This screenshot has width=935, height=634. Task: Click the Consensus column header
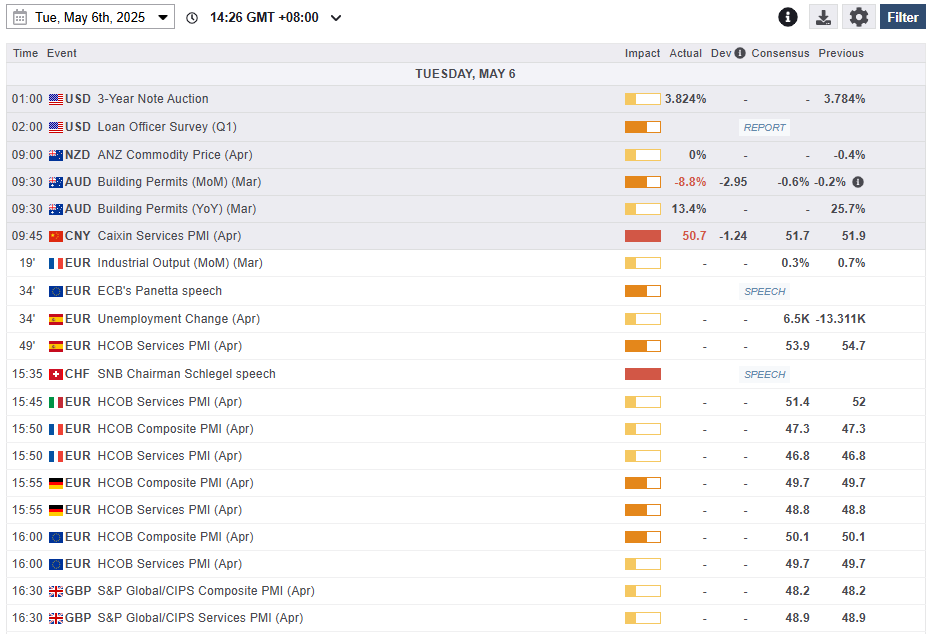click(x=780, y=54)
